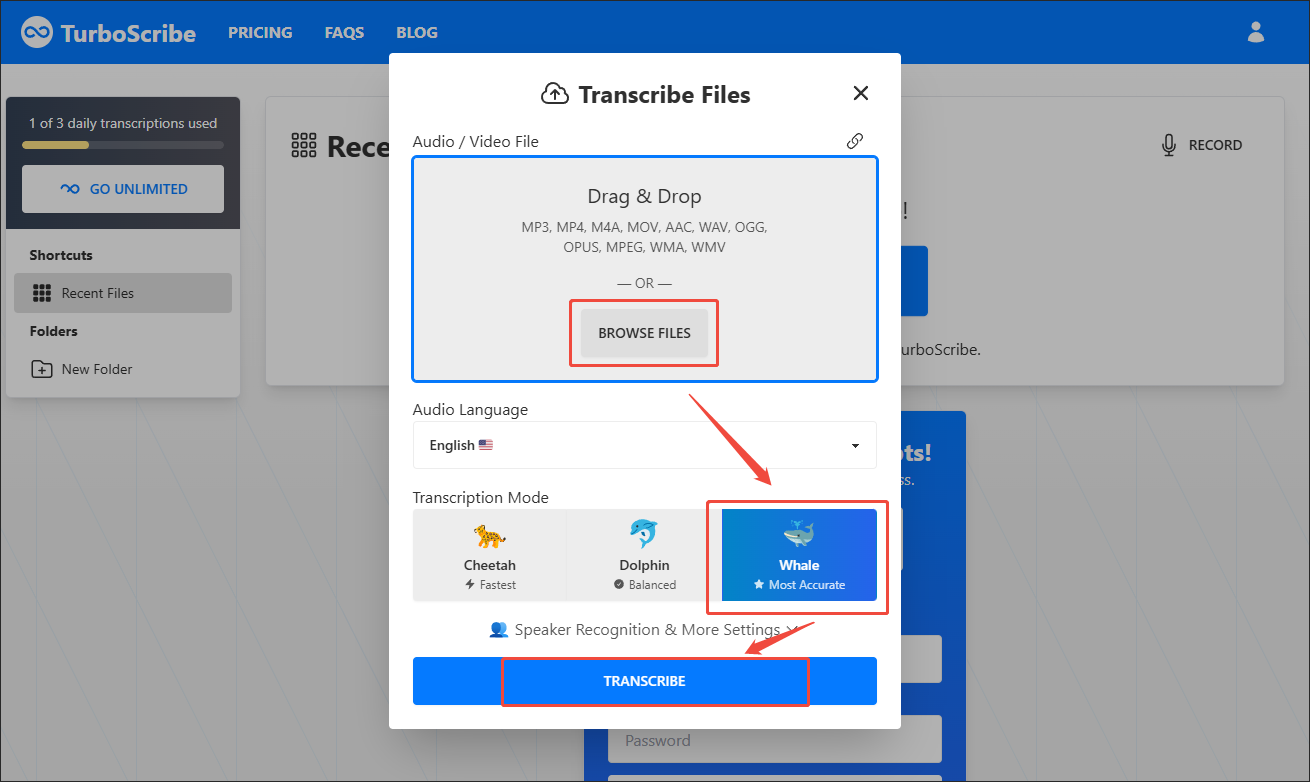Click the Password input field
Screen dimensions: 1310x782
(x=775, y=740)
